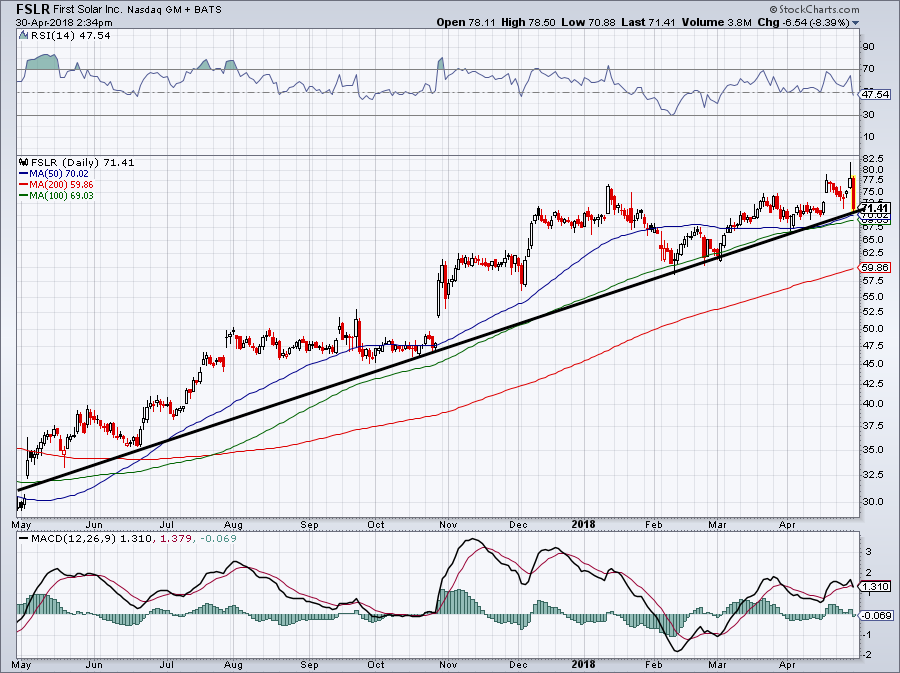Click the 82.5 price axis label
This screenshot has height=673, width=900.
(872, 158)
